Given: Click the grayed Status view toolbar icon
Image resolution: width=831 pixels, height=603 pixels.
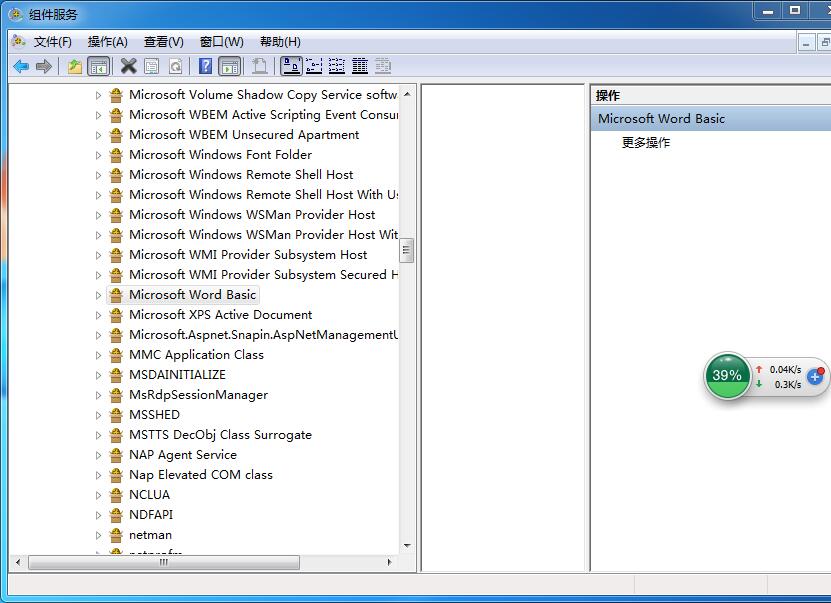Looking at the screenshot, I should tap(383, 66).
